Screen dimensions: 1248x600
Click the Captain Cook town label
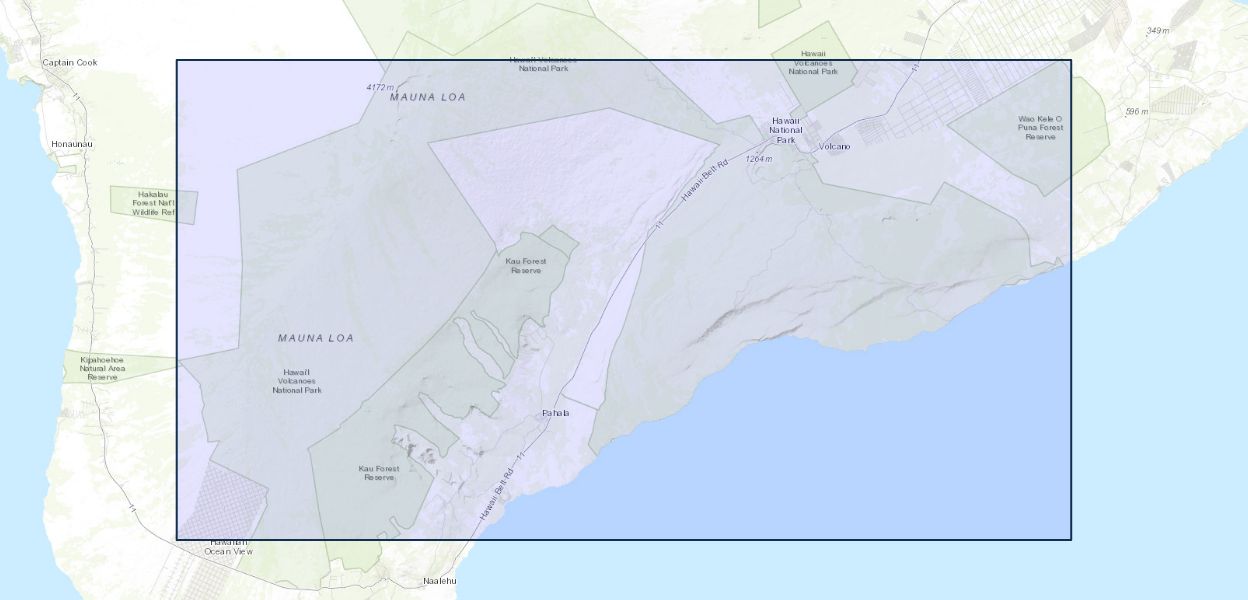[x=70, y=62]
